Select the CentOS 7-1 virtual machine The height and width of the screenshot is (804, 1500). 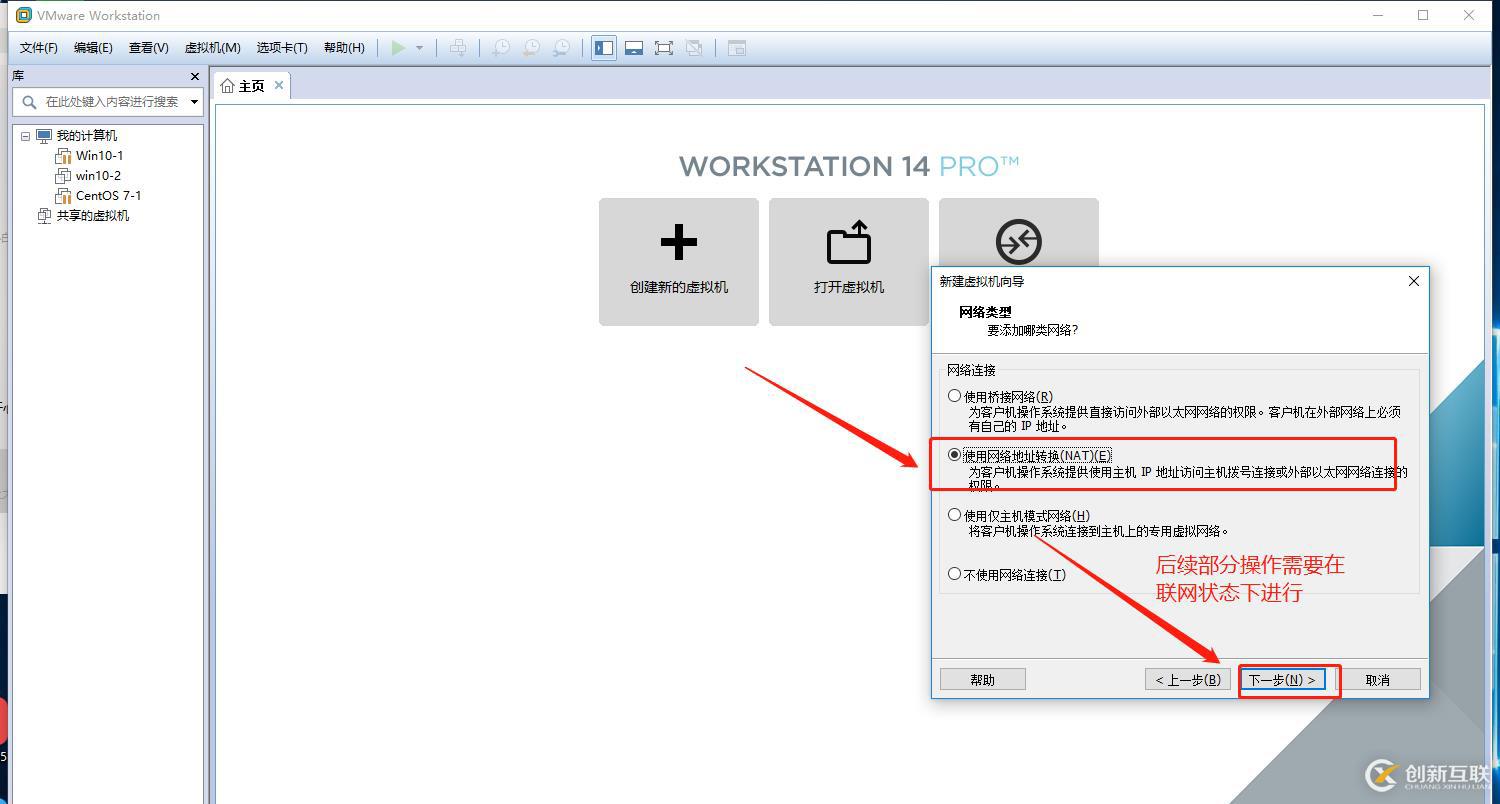(108, 196)
